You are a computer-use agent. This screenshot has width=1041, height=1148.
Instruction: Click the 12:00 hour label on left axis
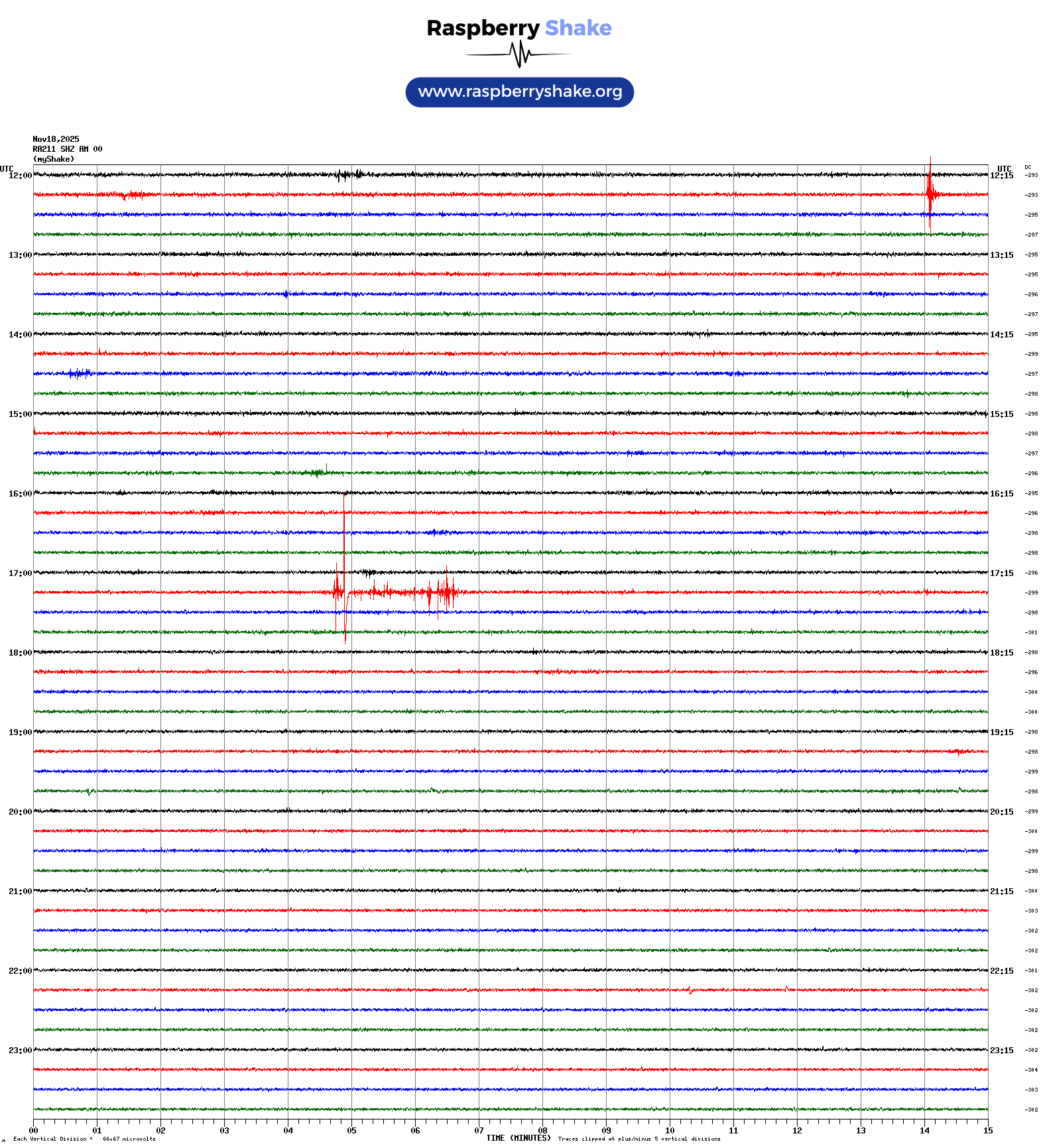[20, 176]
